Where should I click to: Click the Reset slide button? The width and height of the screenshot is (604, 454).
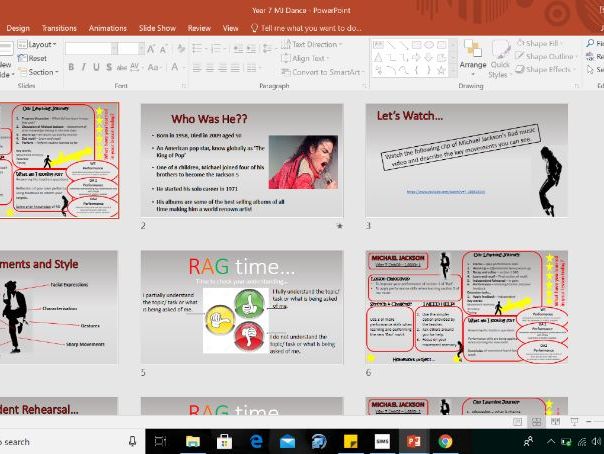[32, 58]
